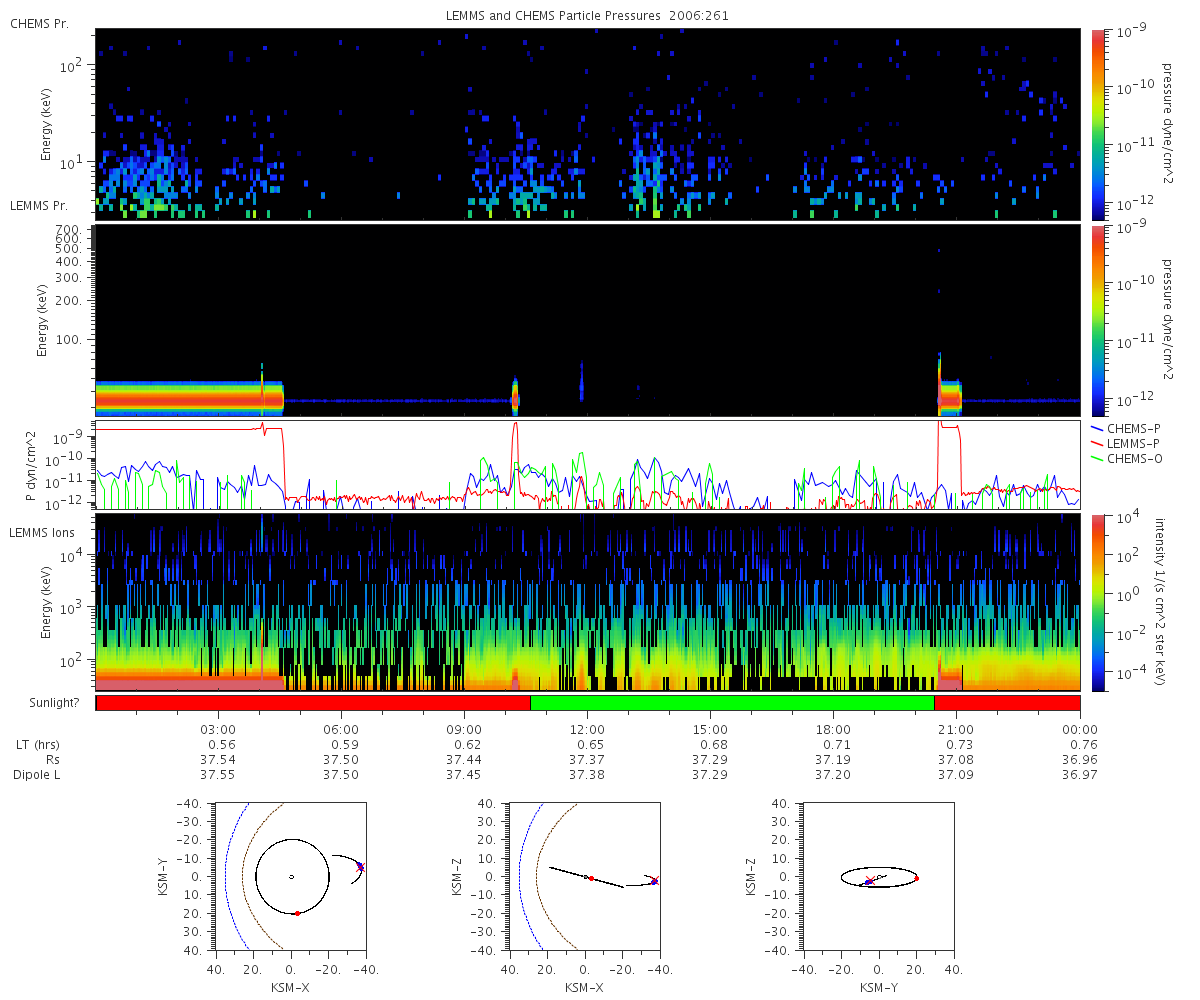The width and height of the screenshot is (1200, 1000).
Task: Click the '00:00' time axis label
Action: 1080,729
